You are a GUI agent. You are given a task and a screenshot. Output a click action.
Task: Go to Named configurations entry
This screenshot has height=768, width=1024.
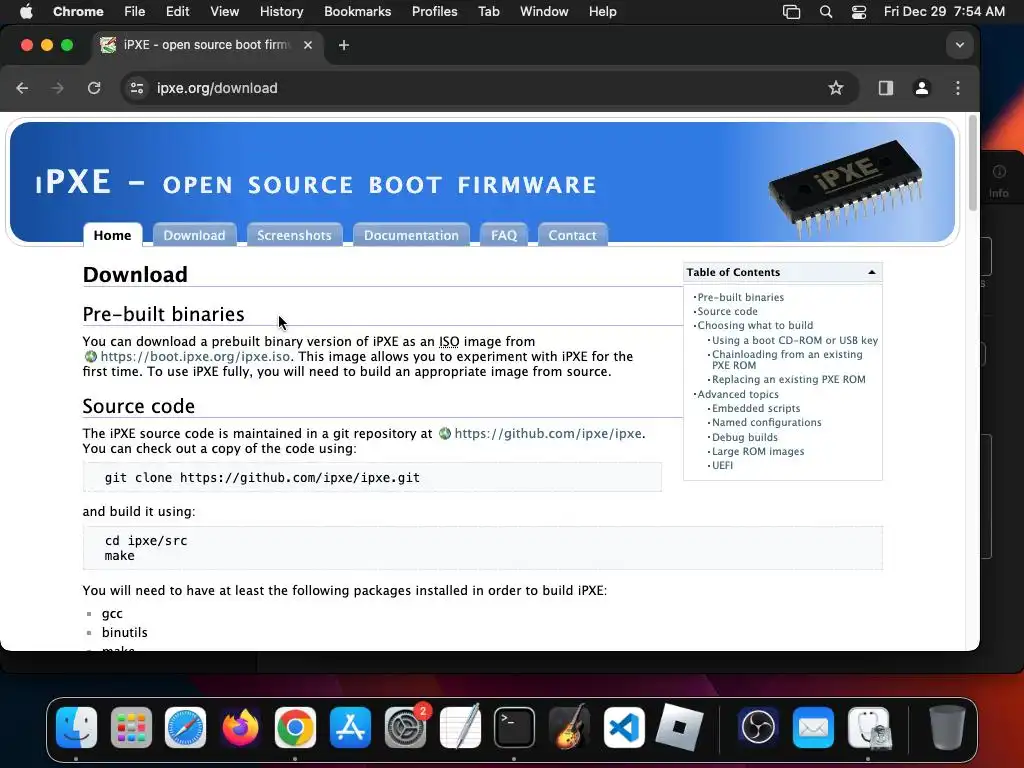tap(767, 423)
